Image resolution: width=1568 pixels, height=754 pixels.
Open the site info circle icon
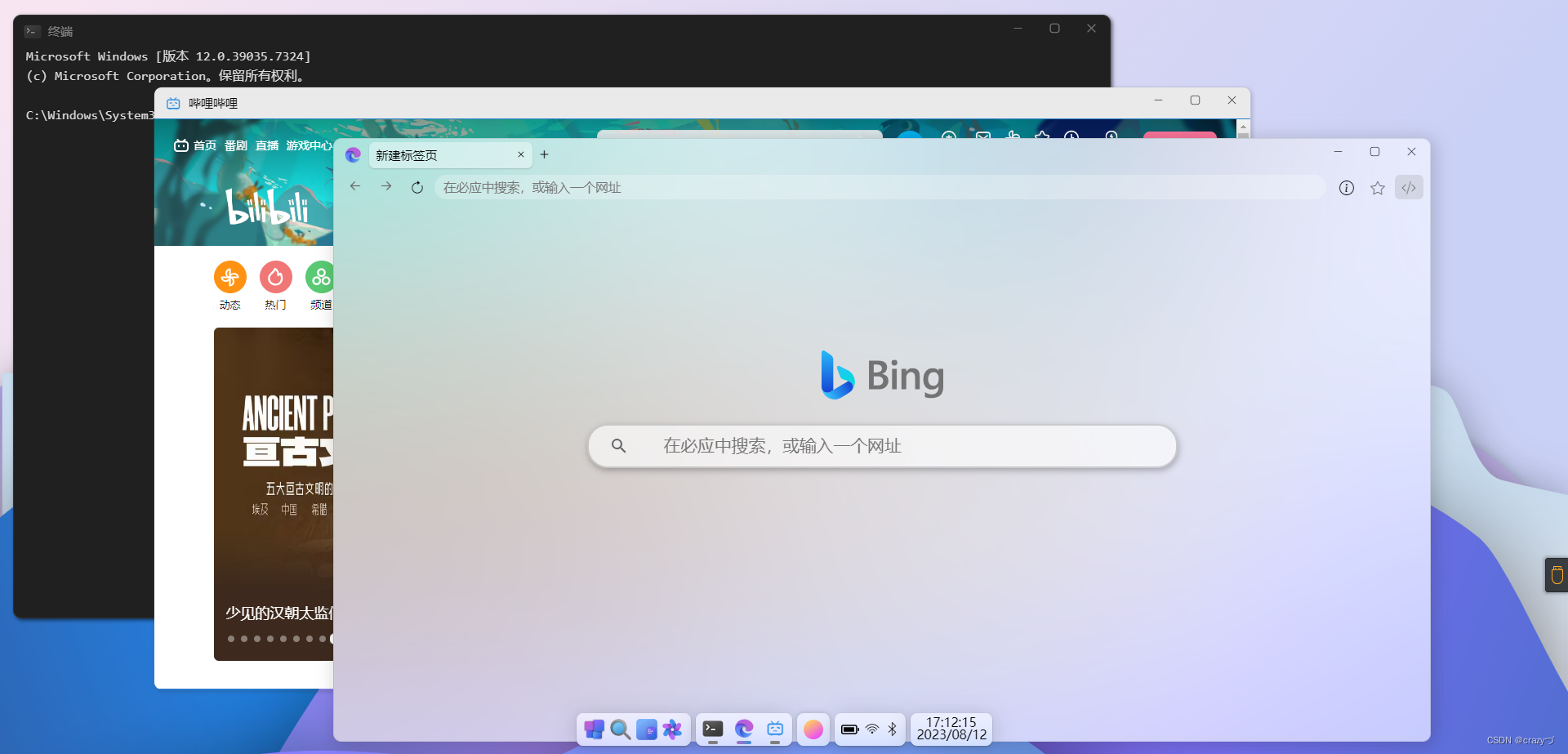1347,188
